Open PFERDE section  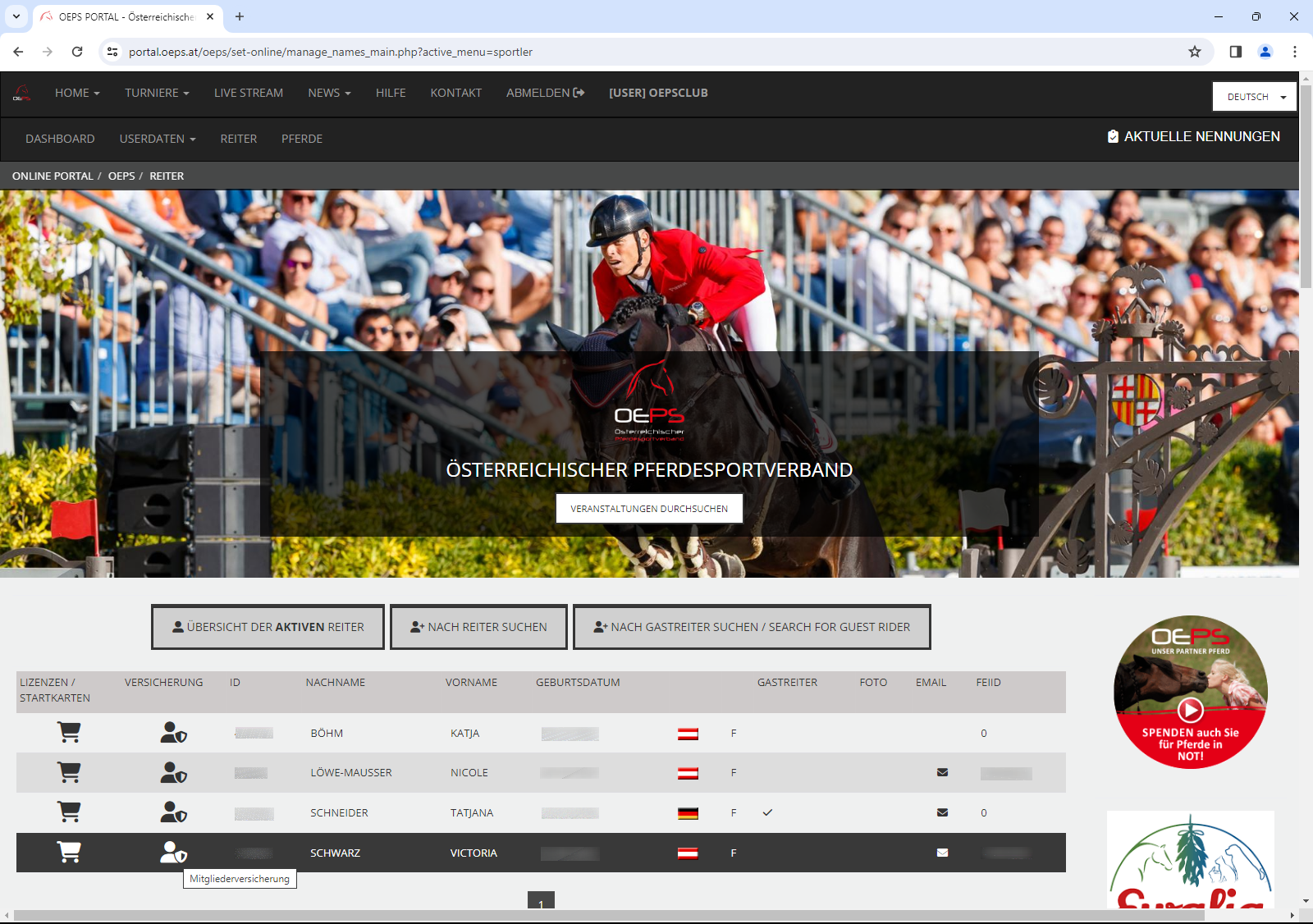[x=302, y=139]
